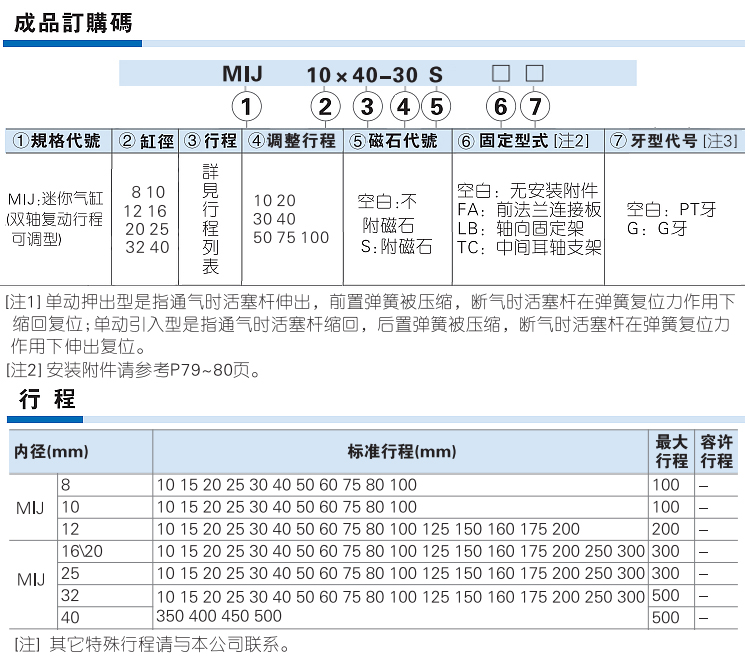The image size is (750, 658).
Task: Click circled number 7 below second empty box
Action: [535, 106]
